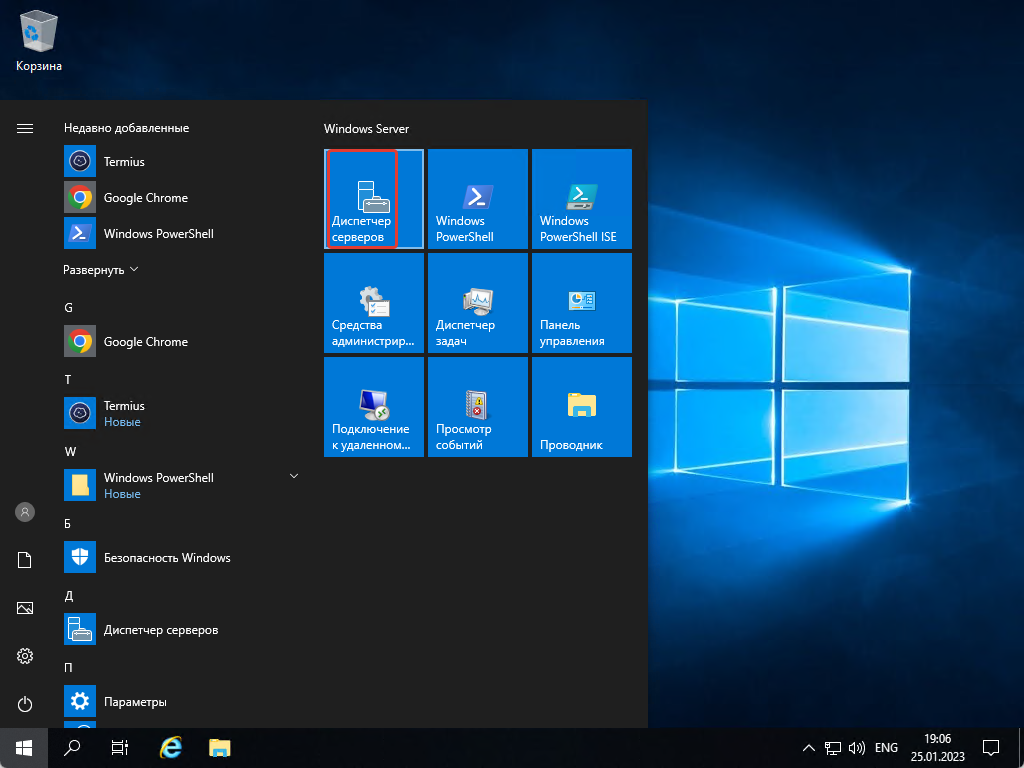Click the letter Б header in app list
The width and height of the screenshot is (1024, 768).
pyautogui.click(x=67, y=524)
